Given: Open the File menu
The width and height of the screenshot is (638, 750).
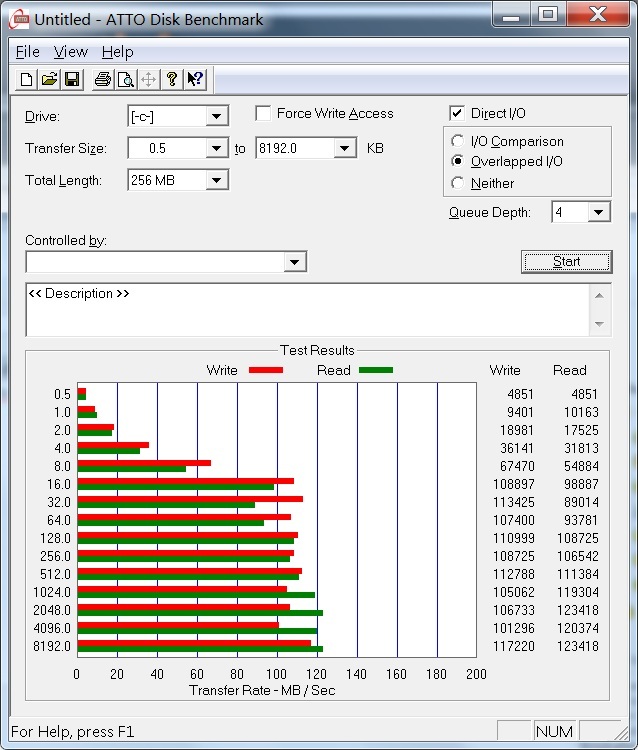Looking at the screenshot, I should pos(27,52).
